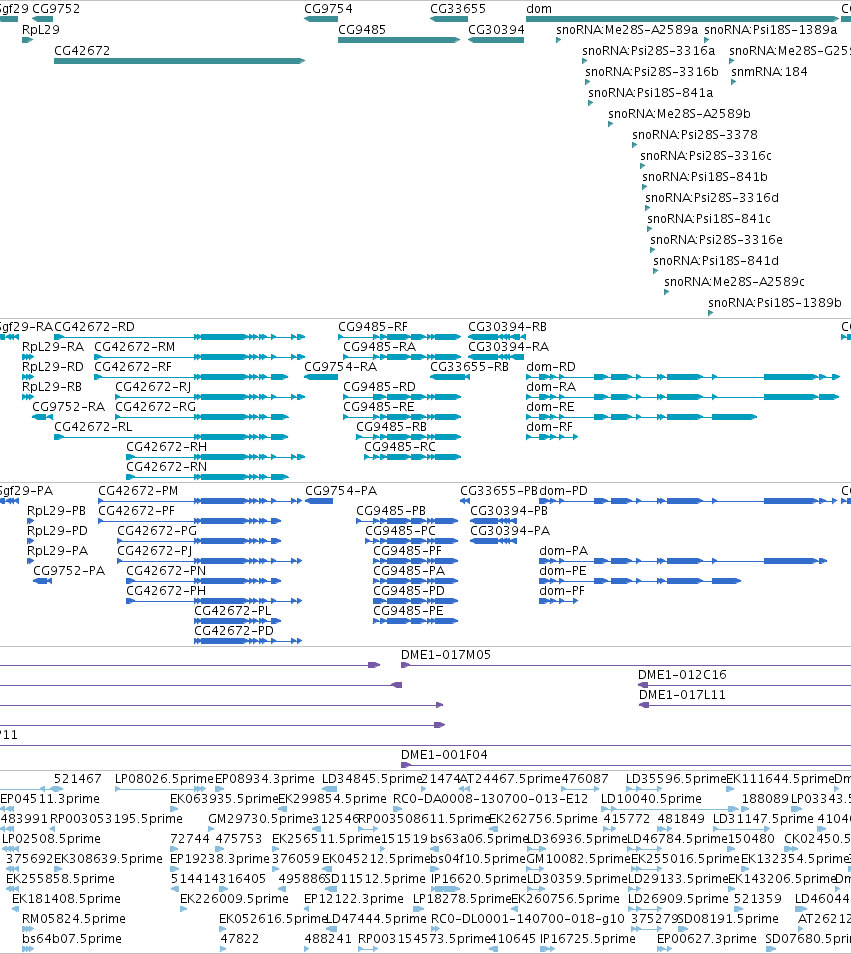This screenshot has height=954, width=851.
Task: Click EST EK181408.5prime
Action: point(66,899)
